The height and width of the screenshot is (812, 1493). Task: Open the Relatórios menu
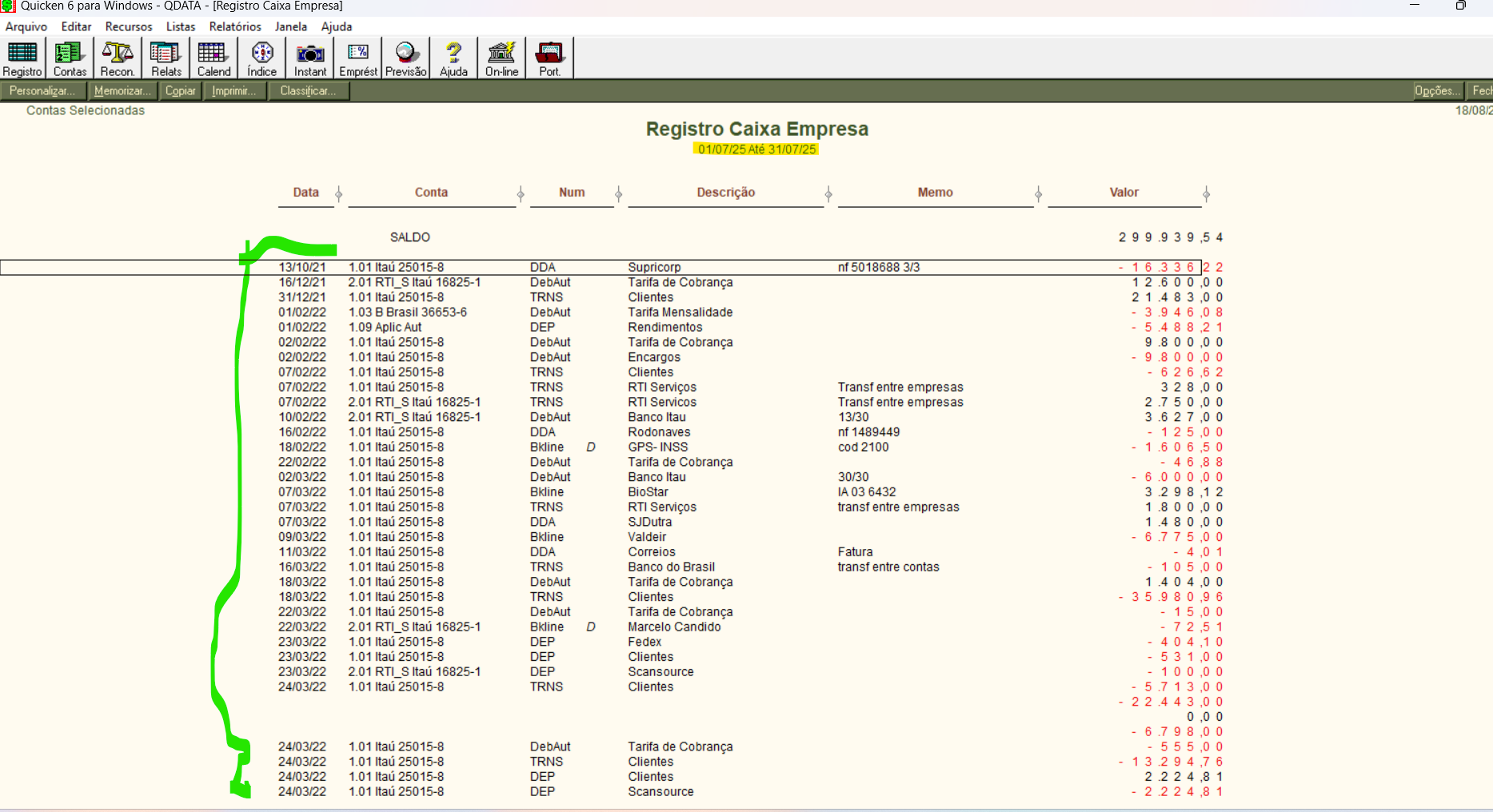pos(235,26)
